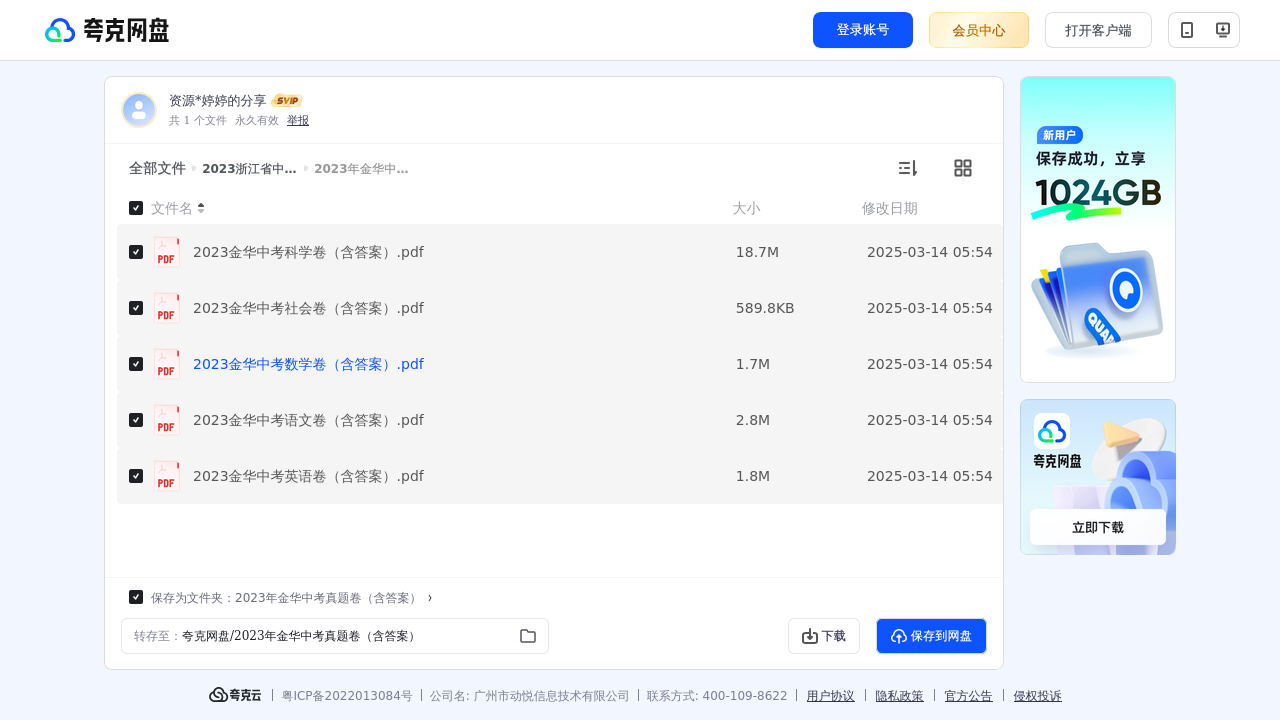This screenshot has width=1280, height=720.
Task: Click the 修改日期 column header
Action: [890, 208]
